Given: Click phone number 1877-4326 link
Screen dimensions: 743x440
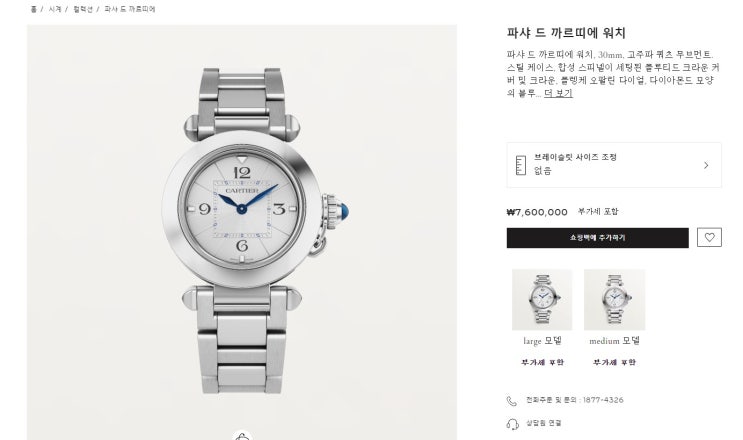Looking at the screenshot, I should pos(603,400).
